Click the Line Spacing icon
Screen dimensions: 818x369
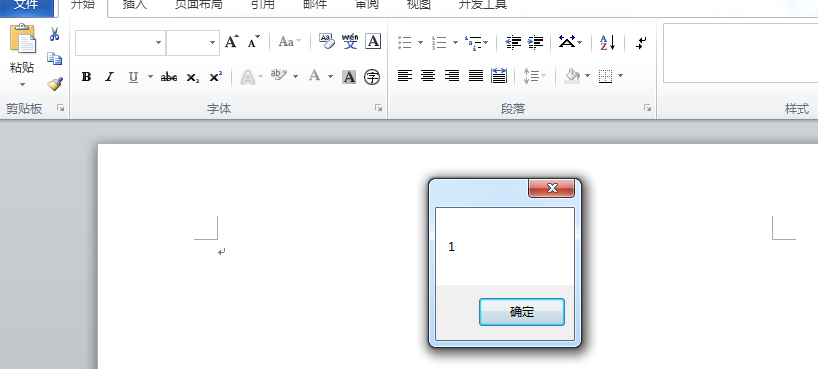click(531, 76)
